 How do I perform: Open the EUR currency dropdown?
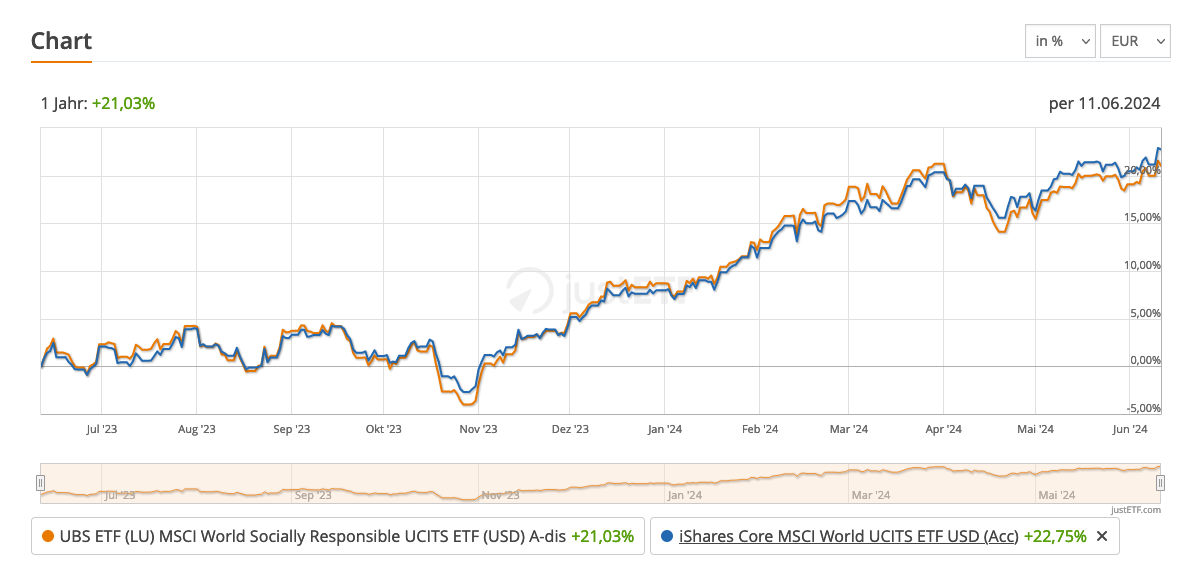(1134, 41)
